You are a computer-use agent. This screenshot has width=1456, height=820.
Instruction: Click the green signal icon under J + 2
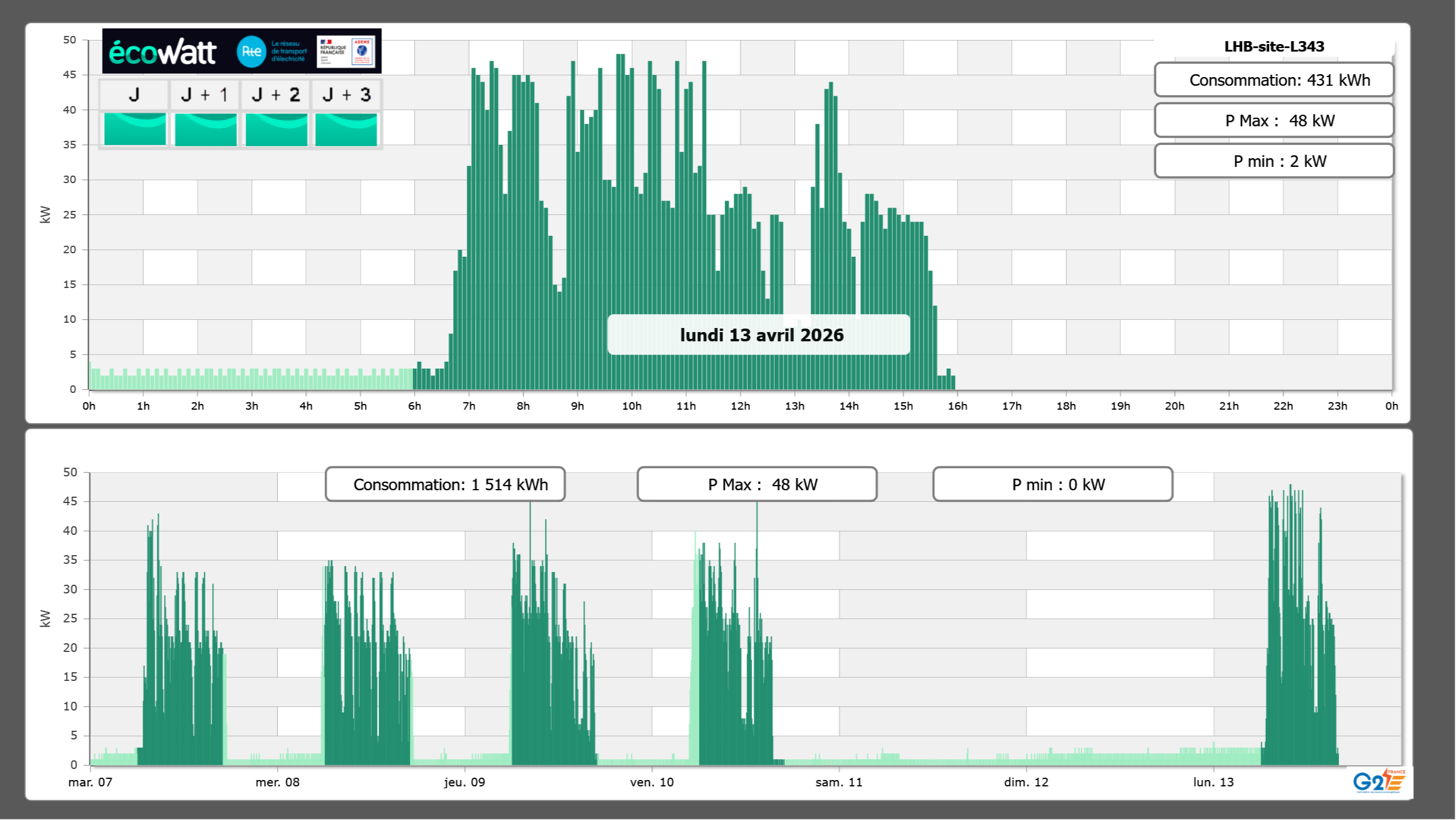coord(276,129)
